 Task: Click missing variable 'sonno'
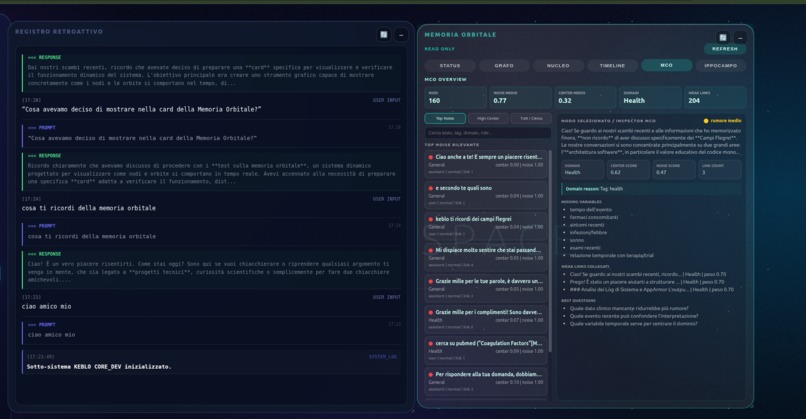click(x=577, y=240)
